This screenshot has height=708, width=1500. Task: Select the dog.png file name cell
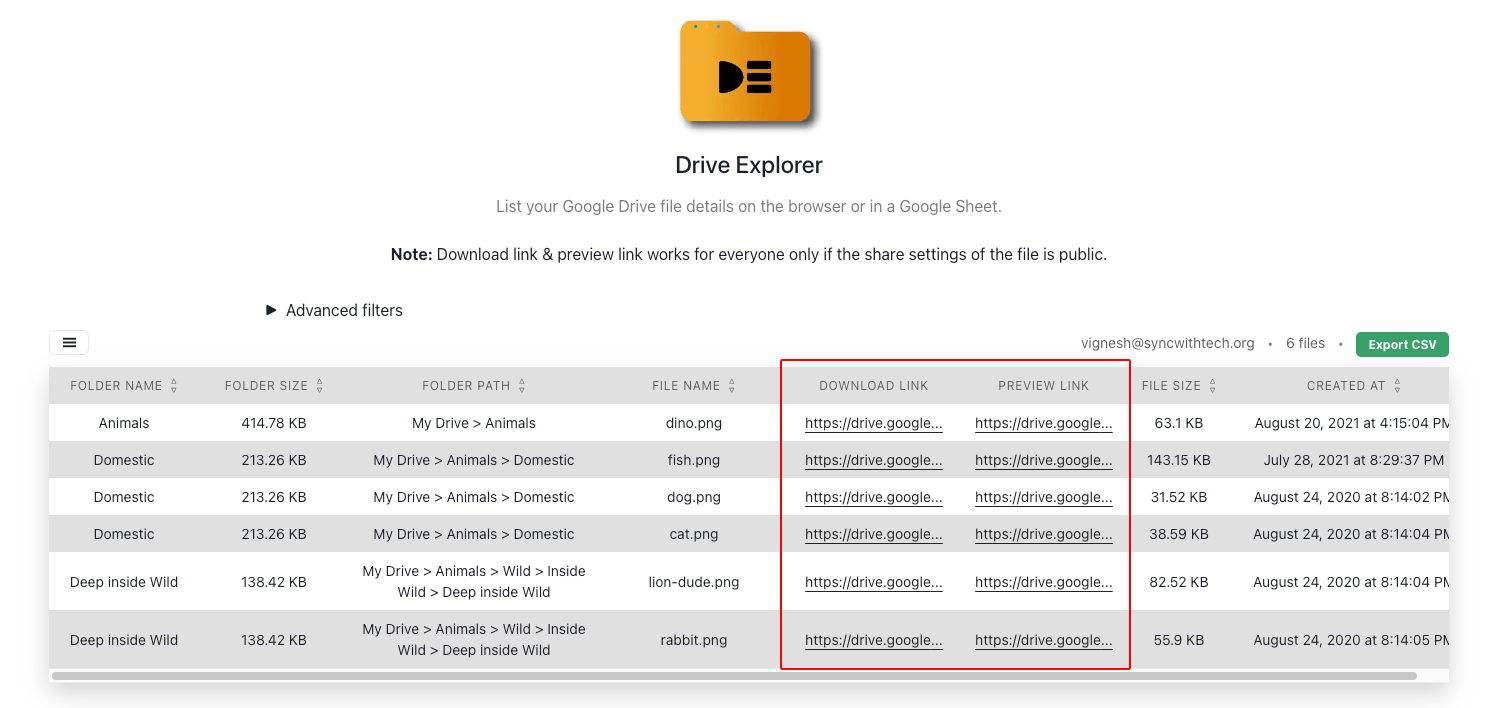coord(694,497)
